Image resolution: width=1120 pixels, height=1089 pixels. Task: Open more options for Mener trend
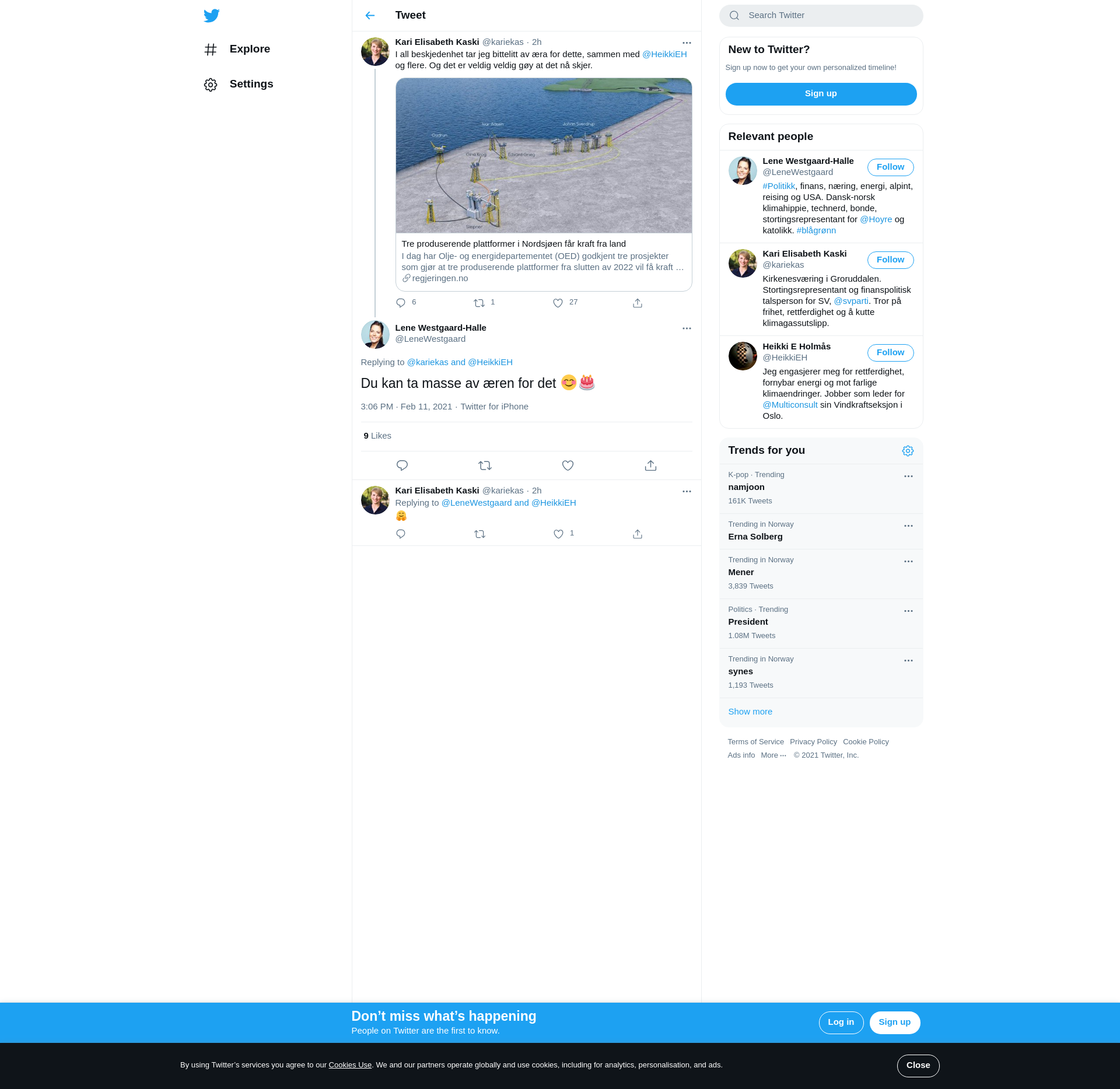[x=908, y=562]
